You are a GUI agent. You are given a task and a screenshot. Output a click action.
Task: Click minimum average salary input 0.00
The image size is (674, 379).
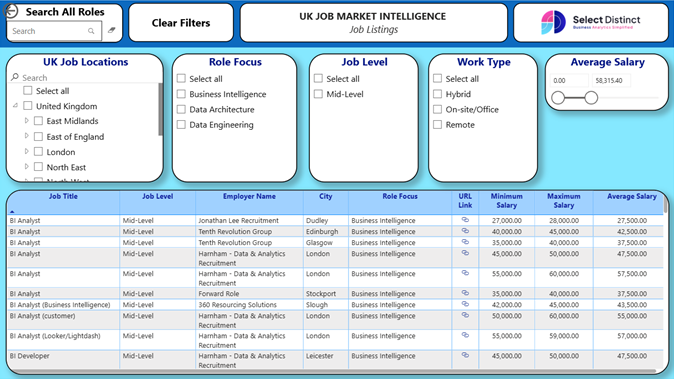[569, 80]
